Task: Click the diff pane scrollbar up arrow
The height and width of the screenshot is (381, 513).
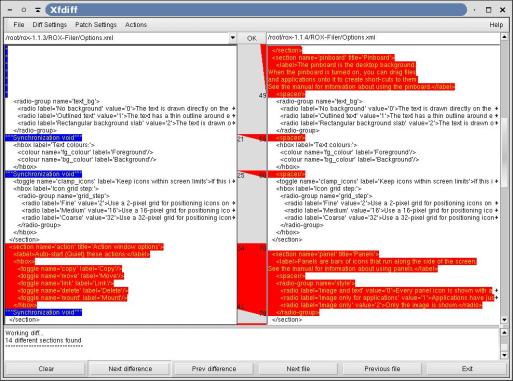Action: coord(504,37)
